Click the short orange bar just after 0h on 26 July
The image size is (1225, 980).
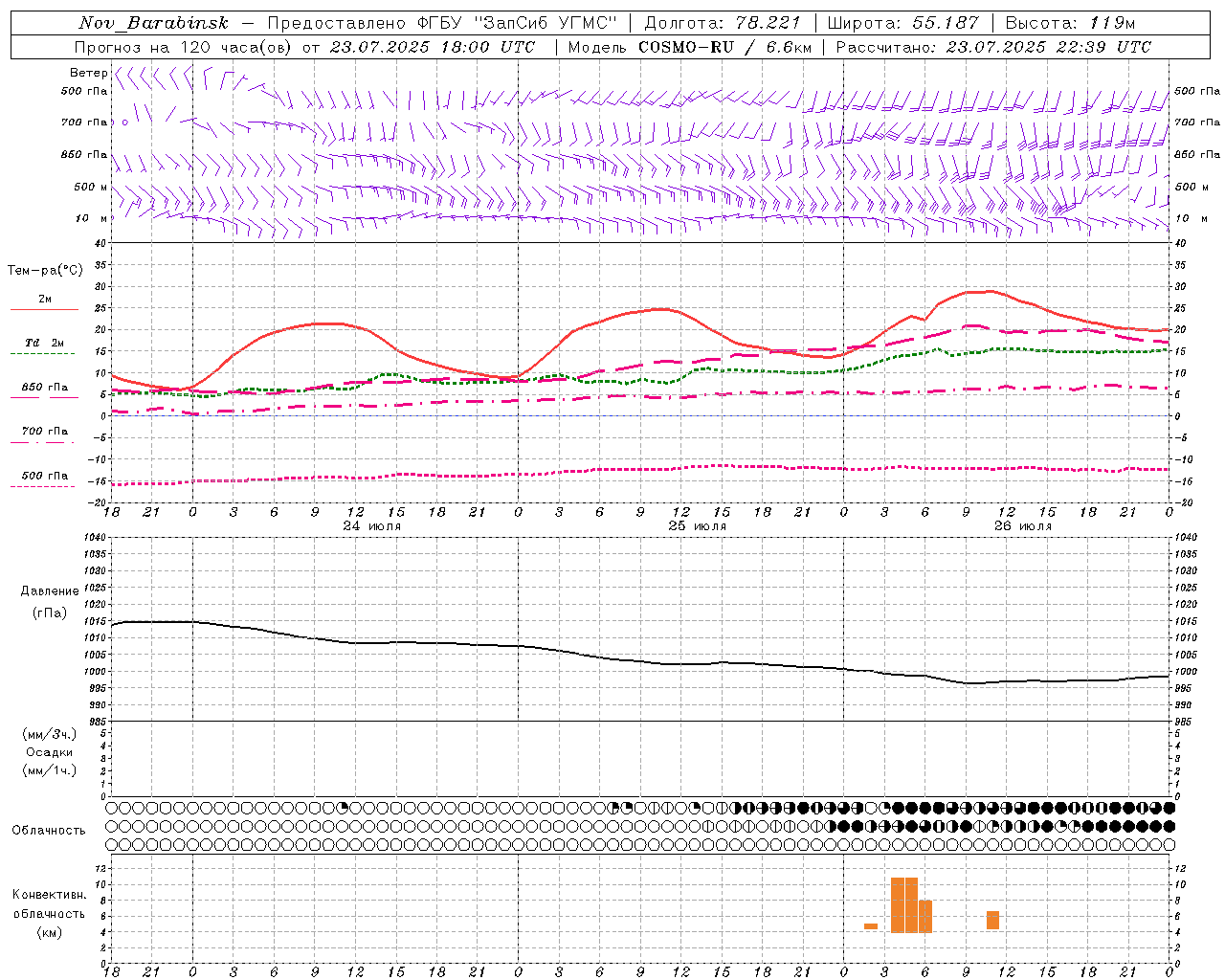(871, 926)
